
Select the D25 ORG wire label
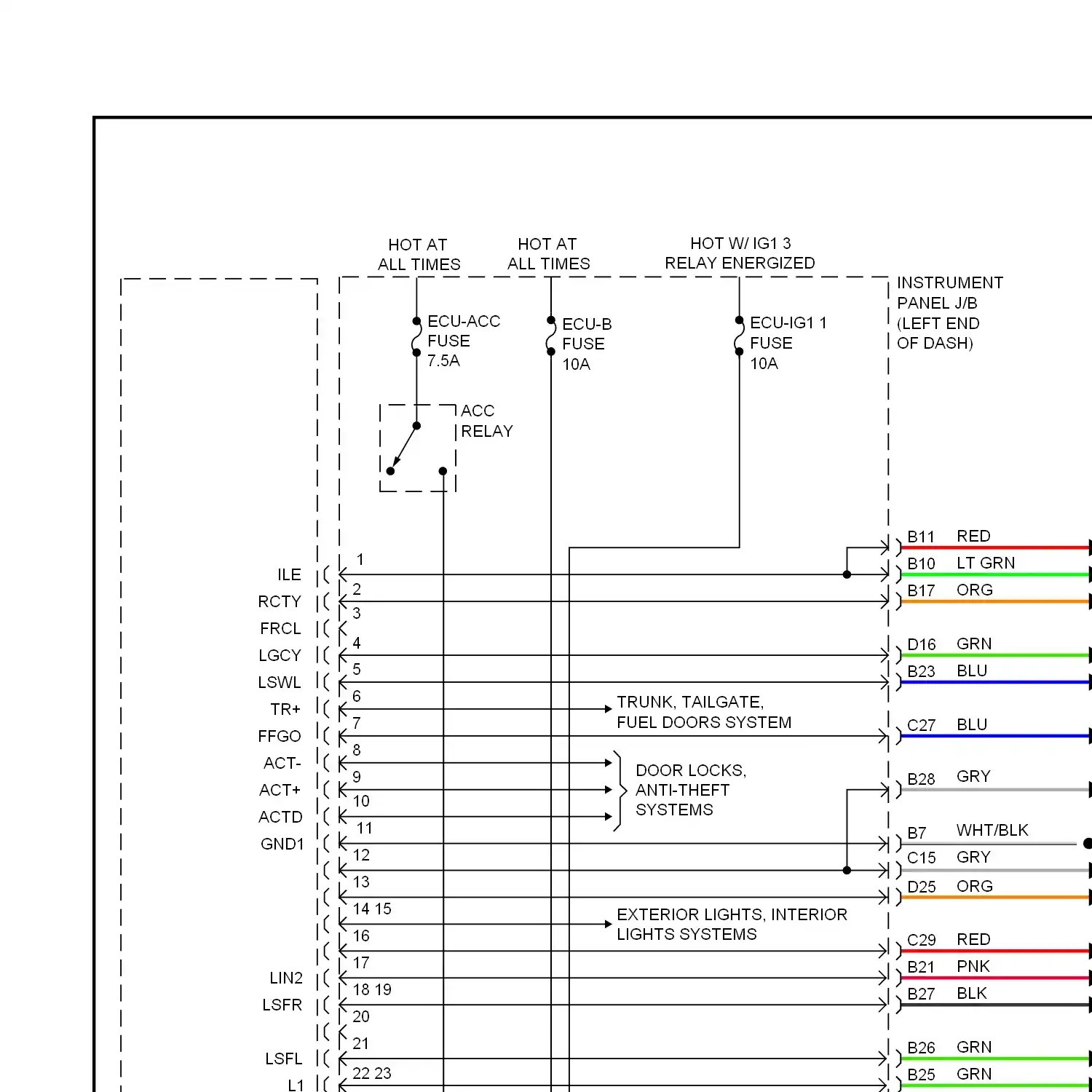(x=950, y=887)
